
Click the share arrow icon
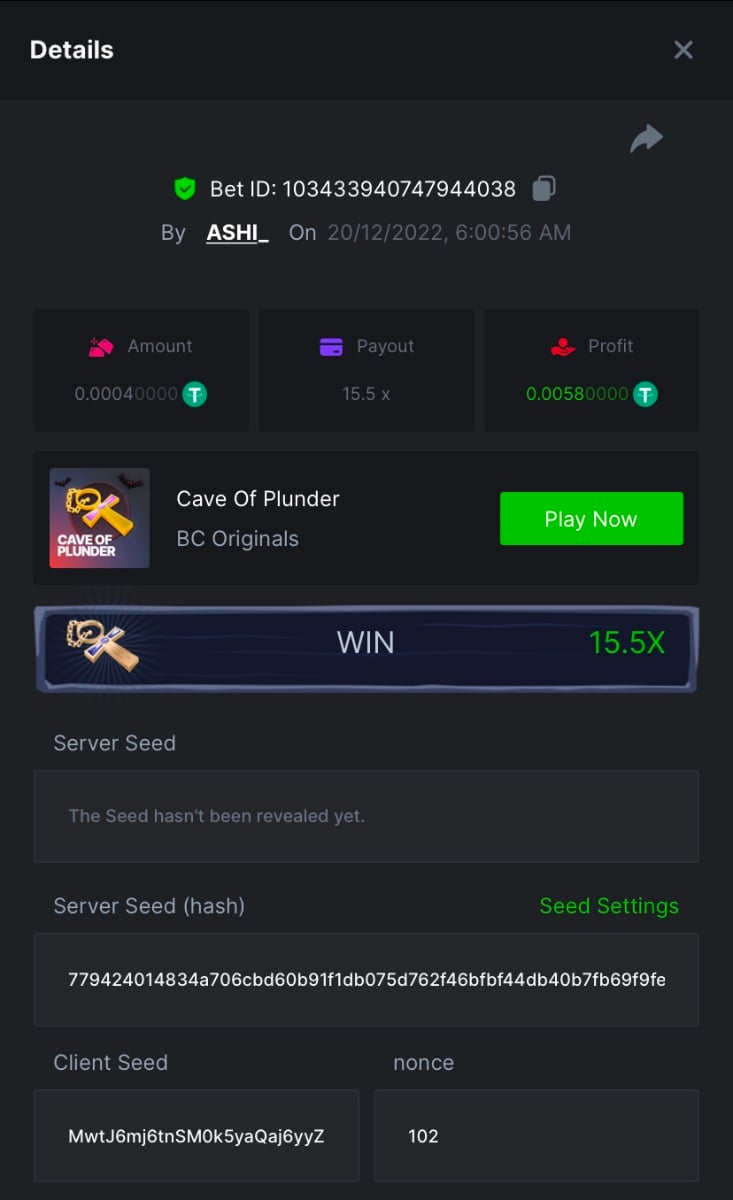[x=646, y=139]
